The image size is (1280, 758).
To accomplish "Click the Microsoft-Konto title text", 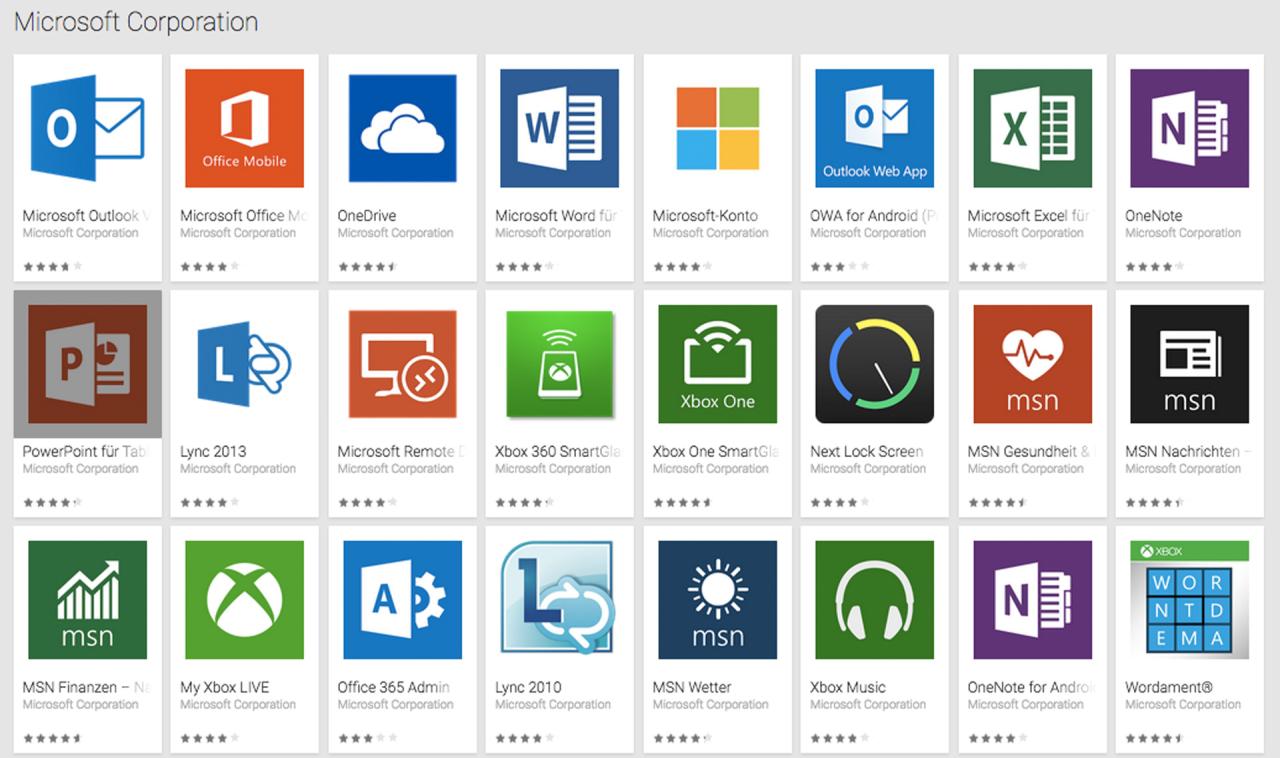I will [705, 215].
